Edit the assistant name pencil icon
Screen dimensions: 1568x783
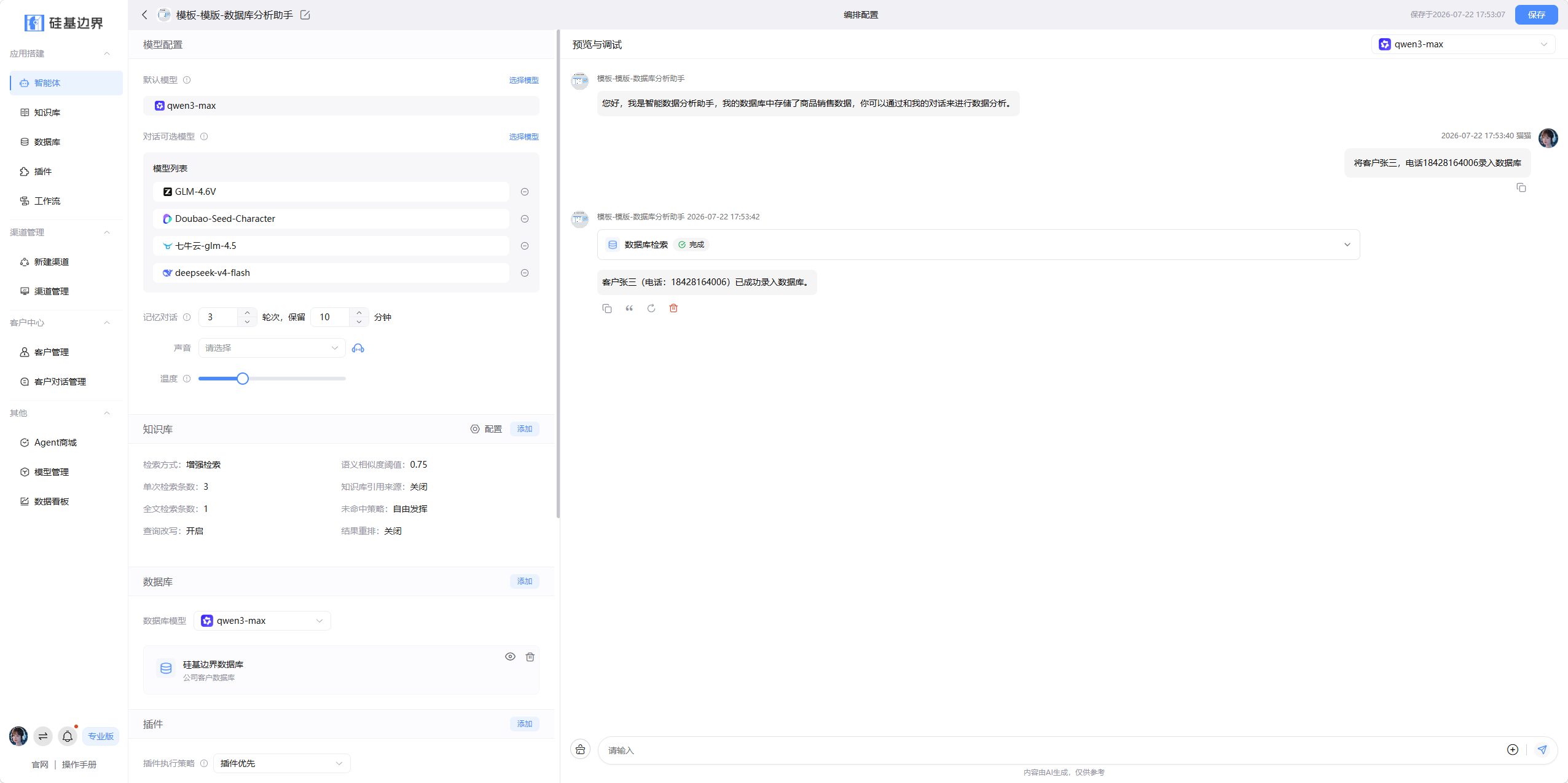tap(305, 15)
